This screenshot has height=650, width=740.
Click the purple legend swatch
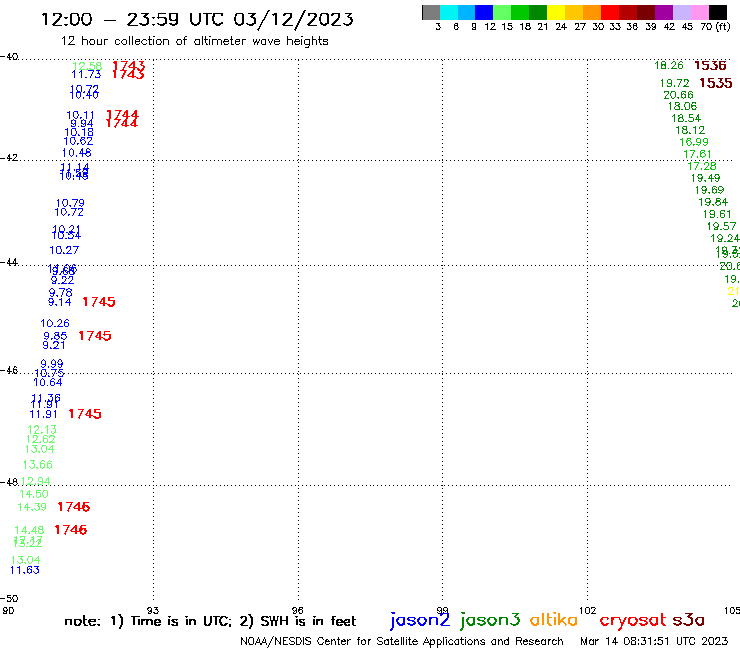(664, 12)
